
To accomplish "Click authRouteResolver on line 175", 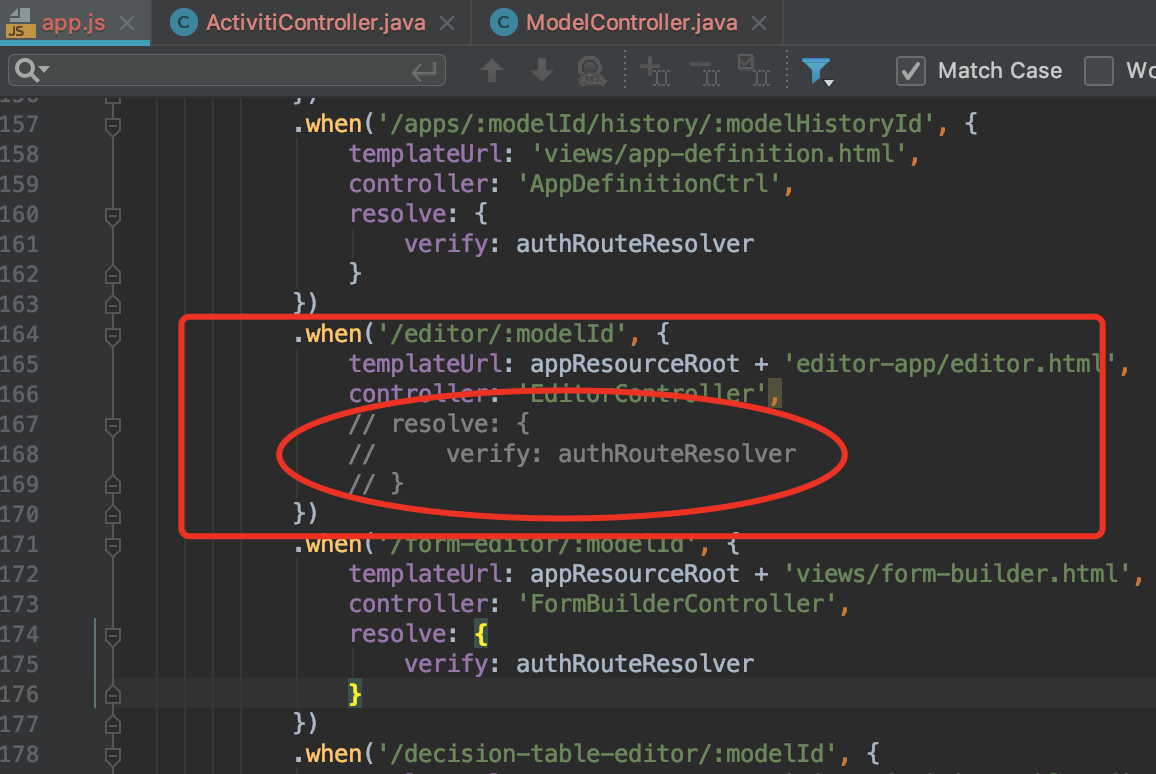I will click(x=635, y=663).
